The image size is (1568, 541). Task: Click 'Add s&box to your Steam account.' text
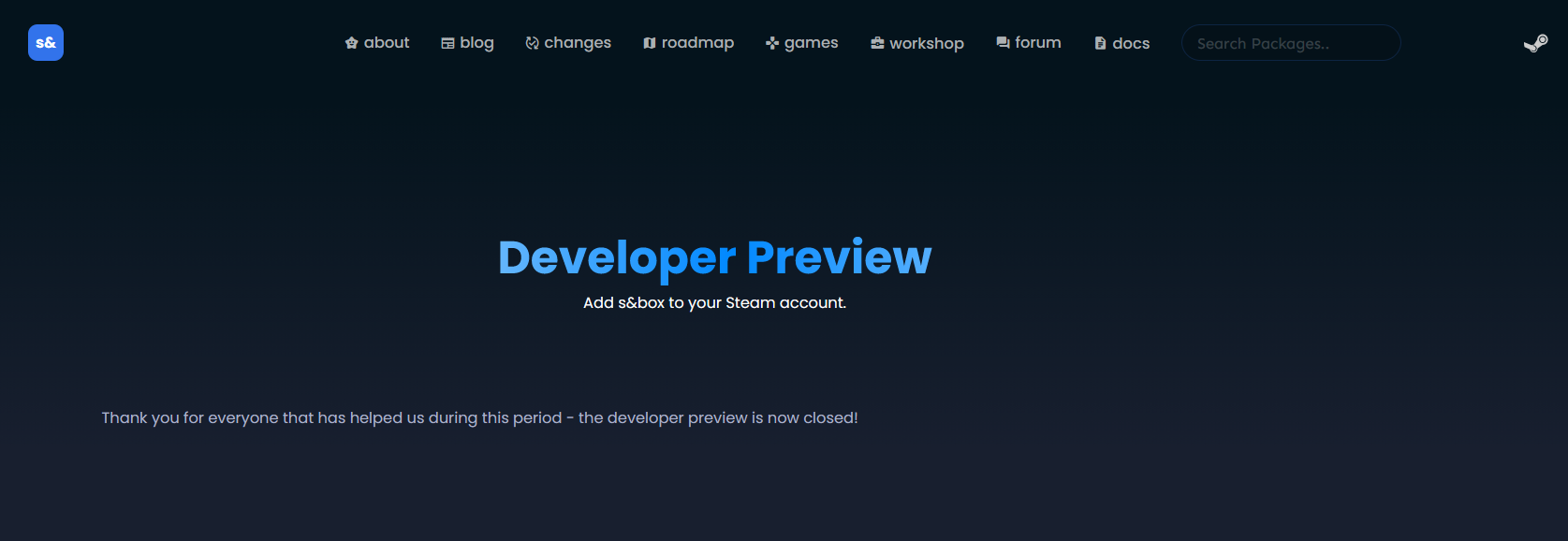(x=714, y=303)
